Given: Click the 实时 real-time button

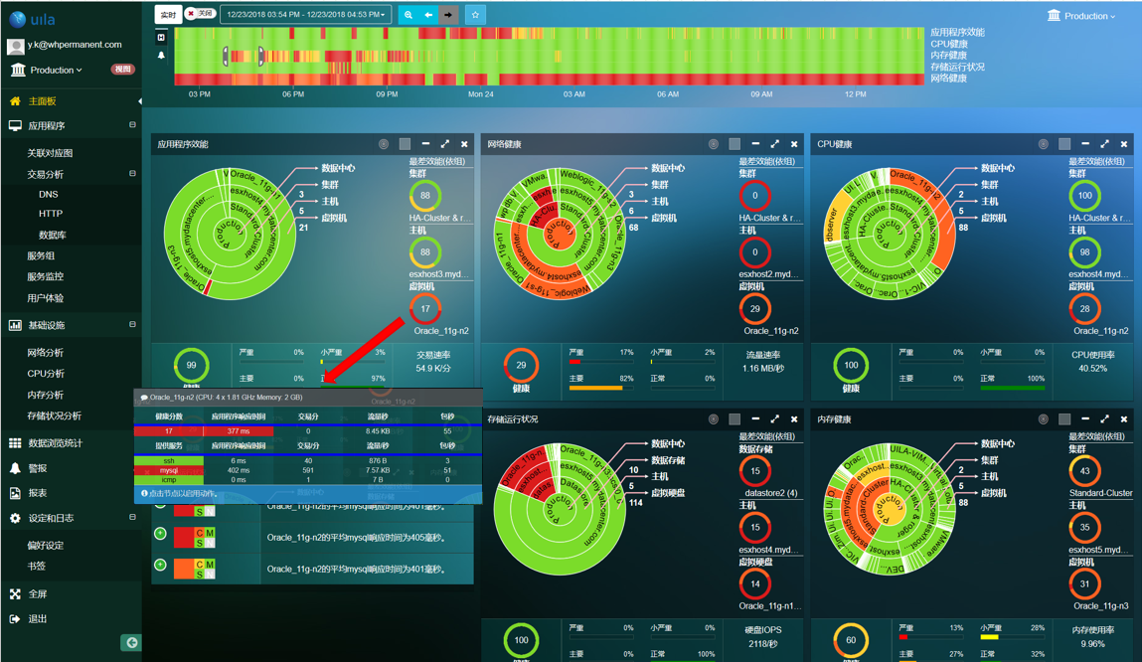Looking at the screenshot, I should [168, 15].
